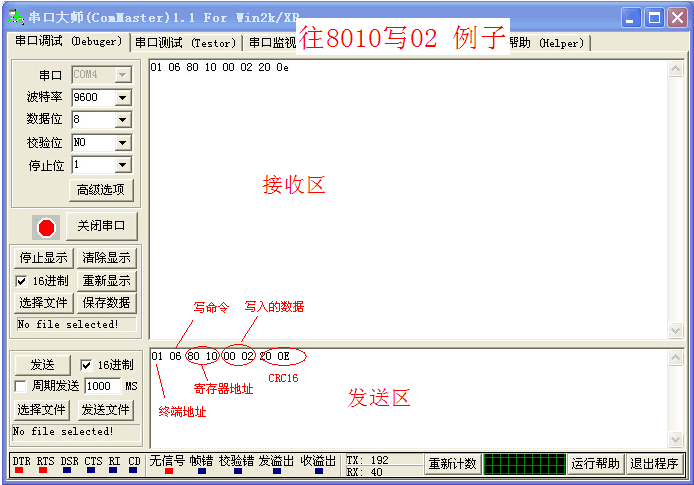Select the 串口调试 (Debuger) tab
694x485 pixels.
click(68, 41)
